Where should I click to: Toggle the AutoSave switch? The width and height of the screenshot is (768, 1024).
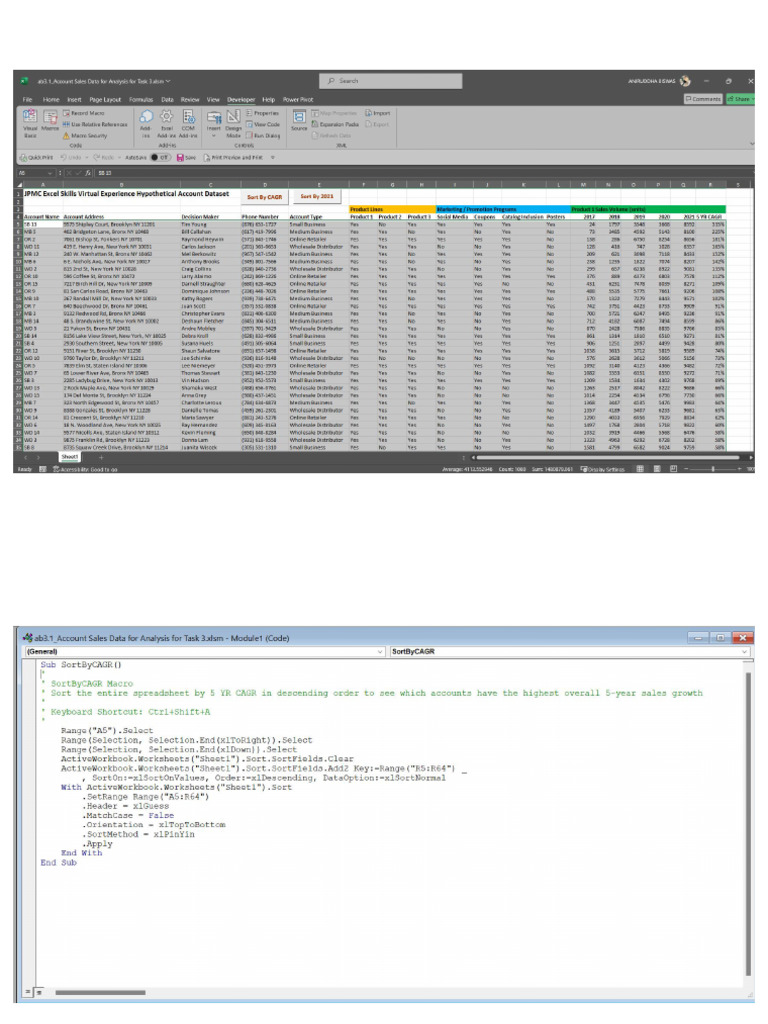click(158, 157)
